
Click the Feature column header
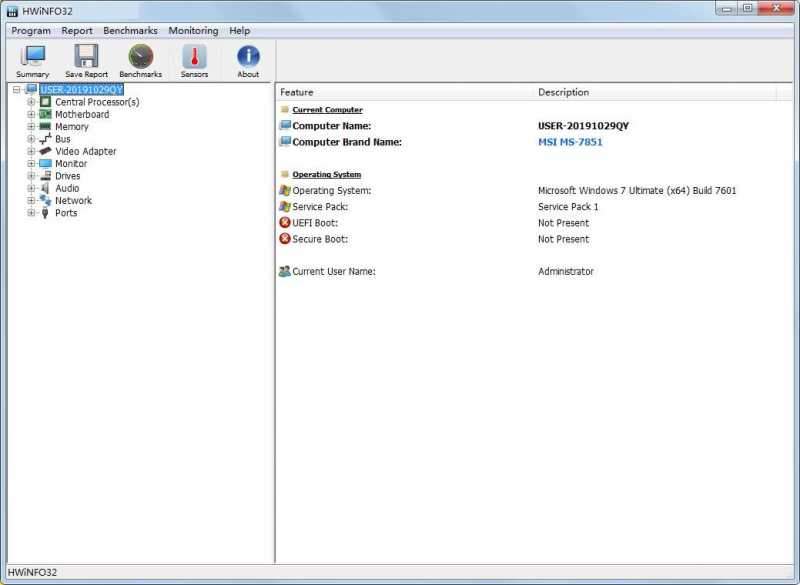point(297,92)
